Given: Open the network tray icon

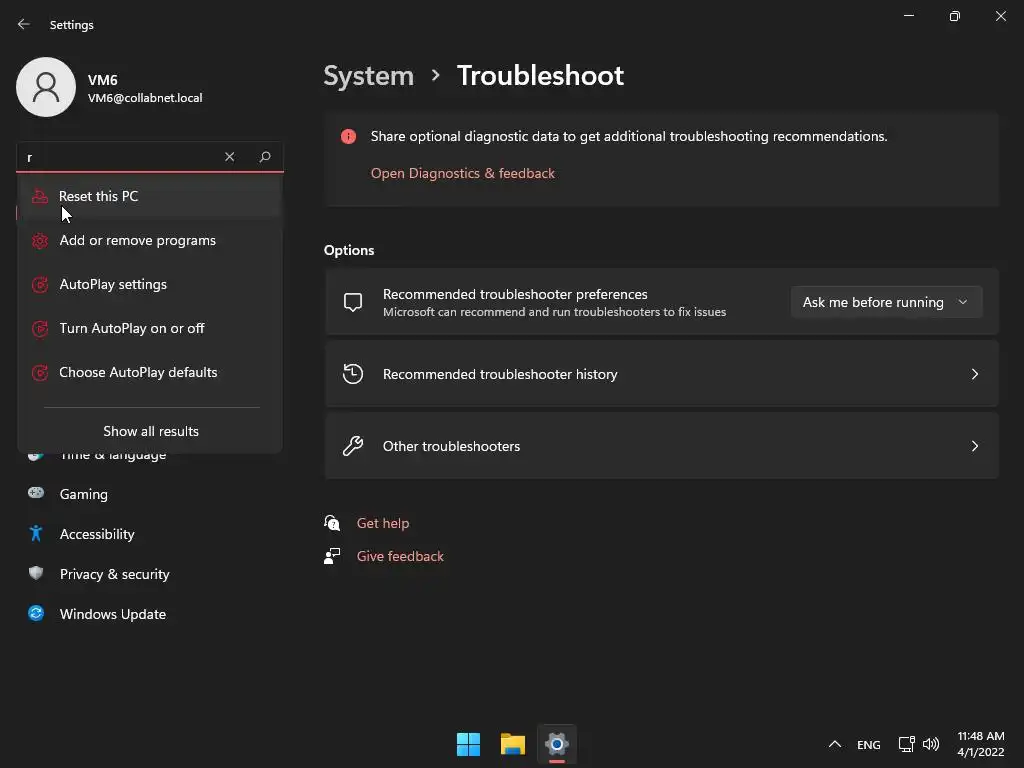Looking at the screenshot, I should pyautogui.click(x=906, y=744).
